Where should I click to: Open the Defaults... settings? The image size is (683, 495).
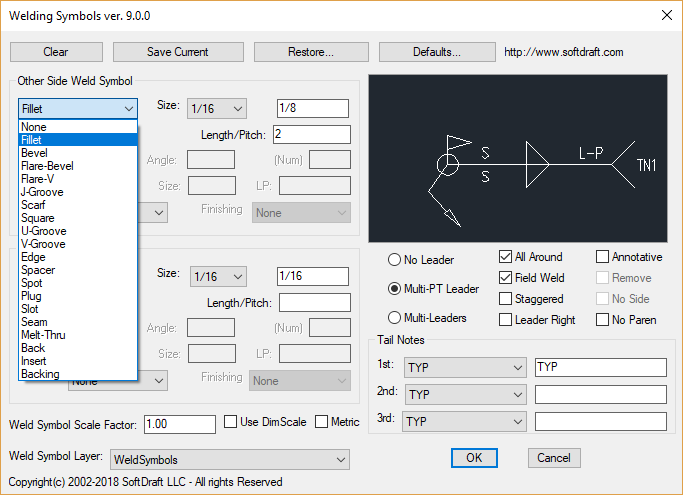click(x=437, y=52)
